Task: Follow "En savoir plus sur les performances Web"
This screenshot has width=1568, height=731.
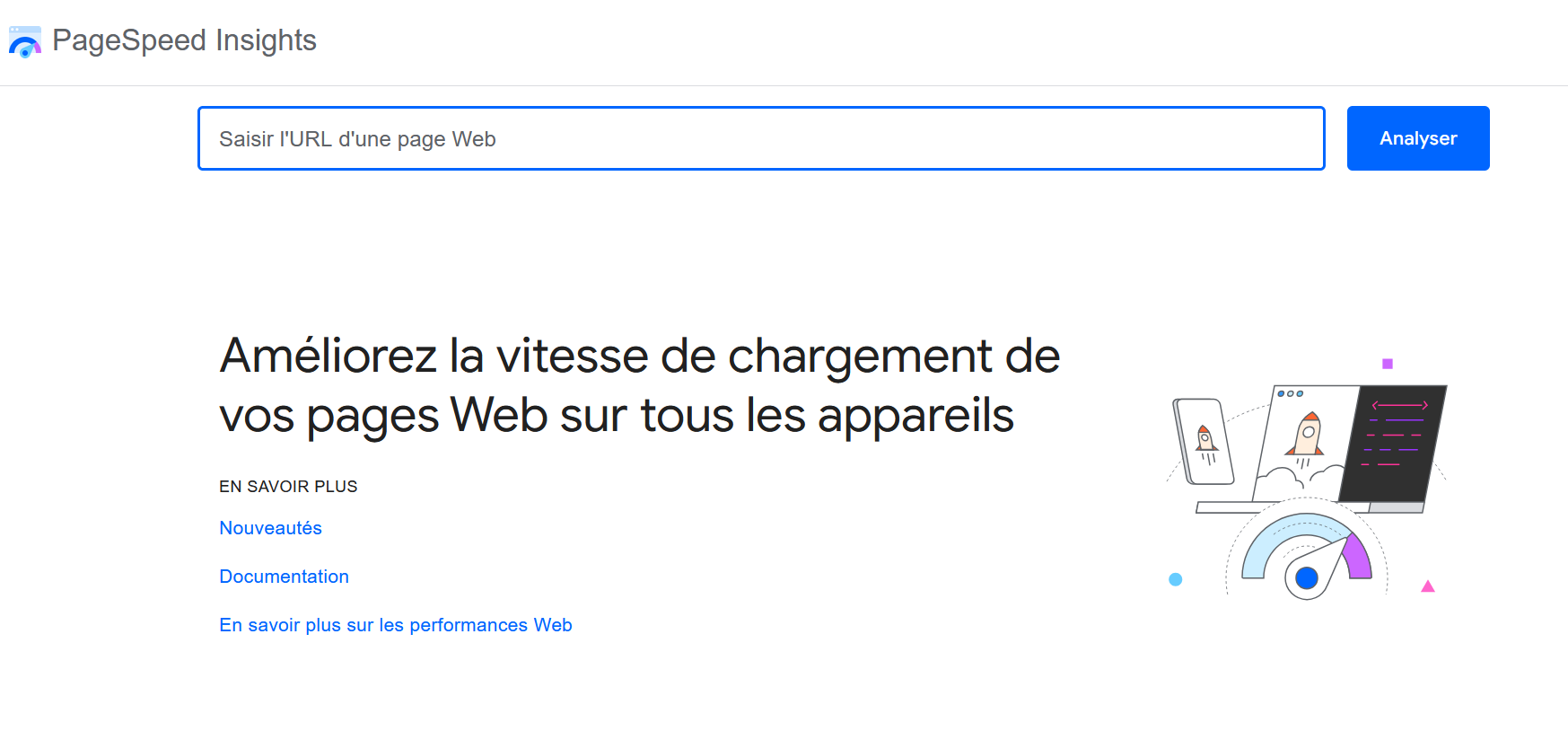Action: tap(395, 625)
